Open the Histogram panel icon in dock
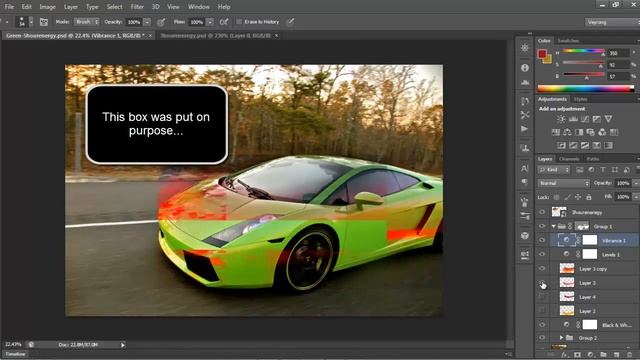The width and height of the screenshot is (640, 360). (x=525, y=82)
